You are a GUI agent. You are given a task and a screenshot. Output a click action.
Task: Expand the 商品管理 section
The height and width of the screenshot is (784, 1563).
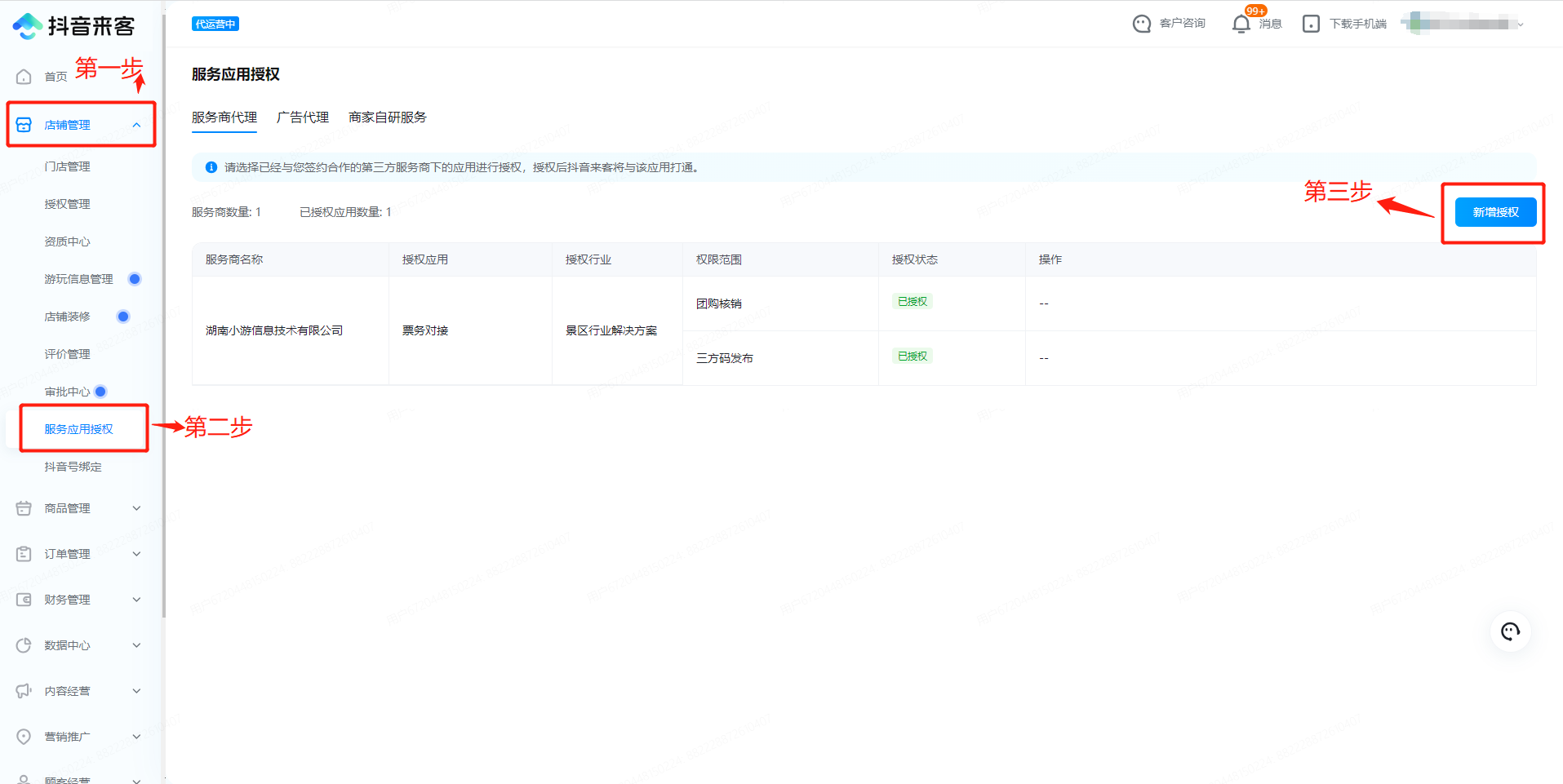pyautogui.click(x=136, y=508)
